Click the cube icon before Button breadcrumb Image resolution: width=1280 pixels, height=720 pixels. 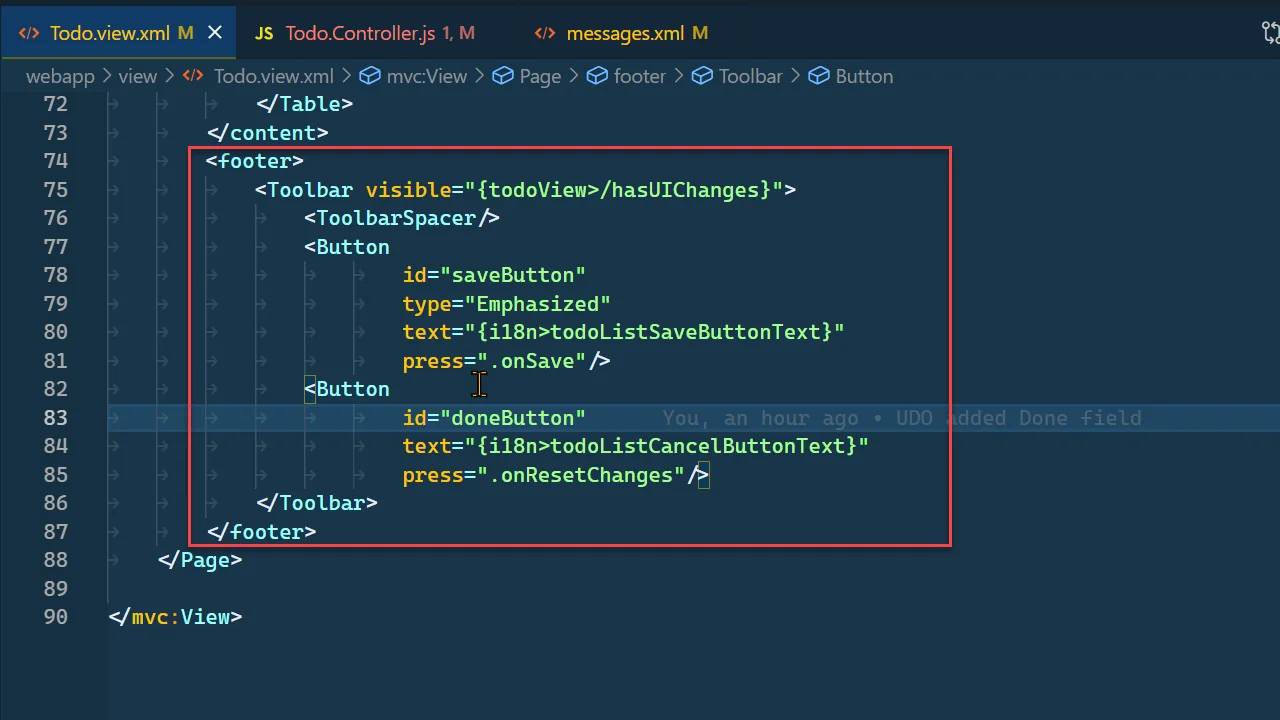(819, 76)
